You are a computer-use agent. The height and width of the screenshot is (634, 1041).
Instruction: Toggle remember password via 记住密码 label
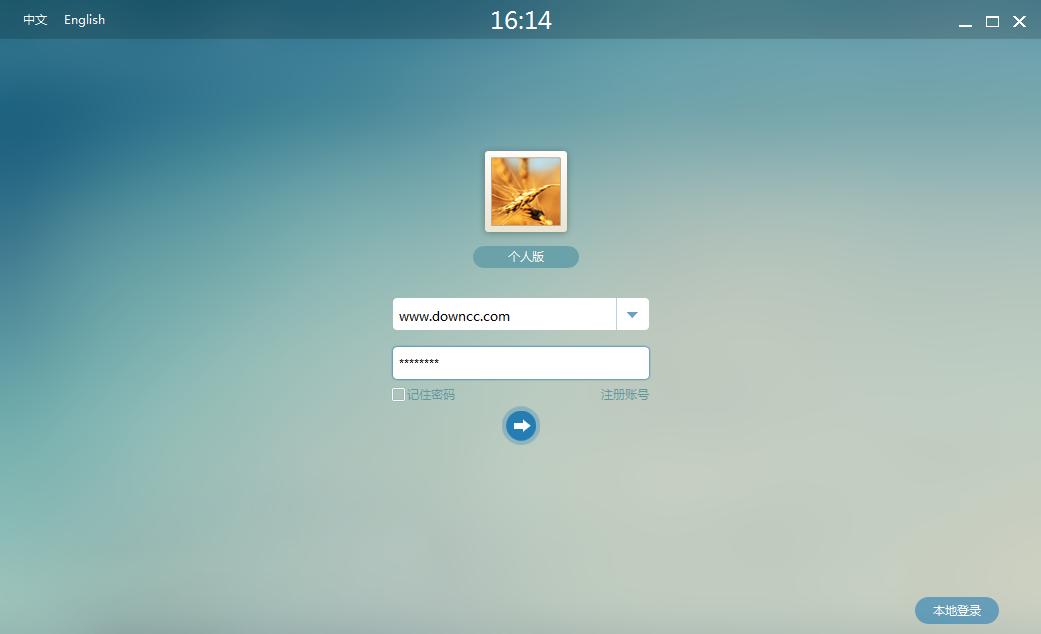(x=431, y=395)
